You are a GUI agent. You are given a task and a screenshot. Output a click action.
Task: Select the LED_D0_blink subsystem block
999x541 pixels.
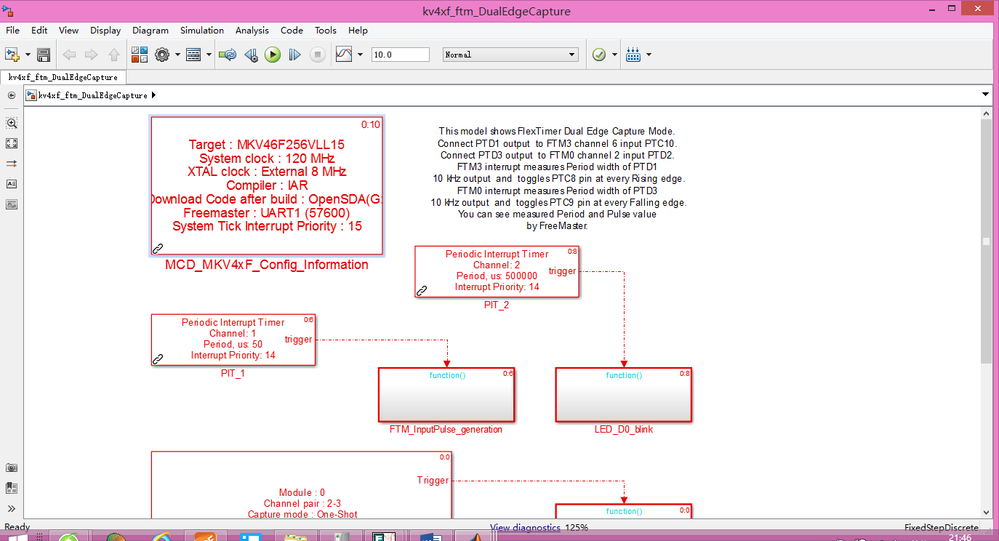(x=624, y=394)
